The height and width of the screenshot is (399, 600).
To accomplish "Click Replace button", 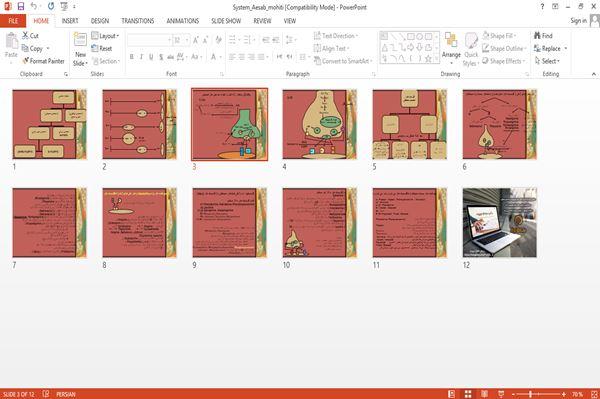I will tap(548, 48).
